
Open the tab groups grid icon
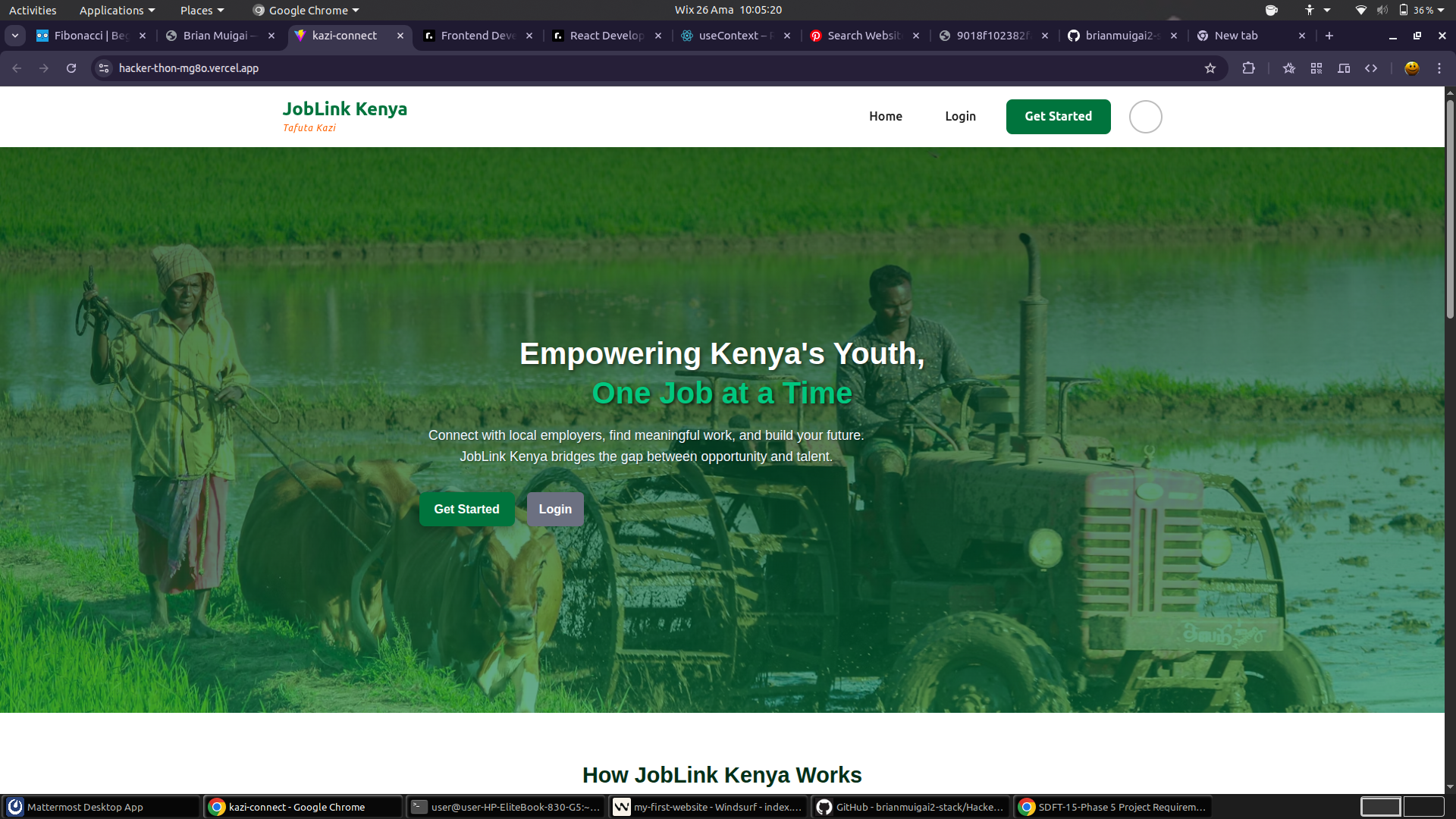coord(1316,68)
